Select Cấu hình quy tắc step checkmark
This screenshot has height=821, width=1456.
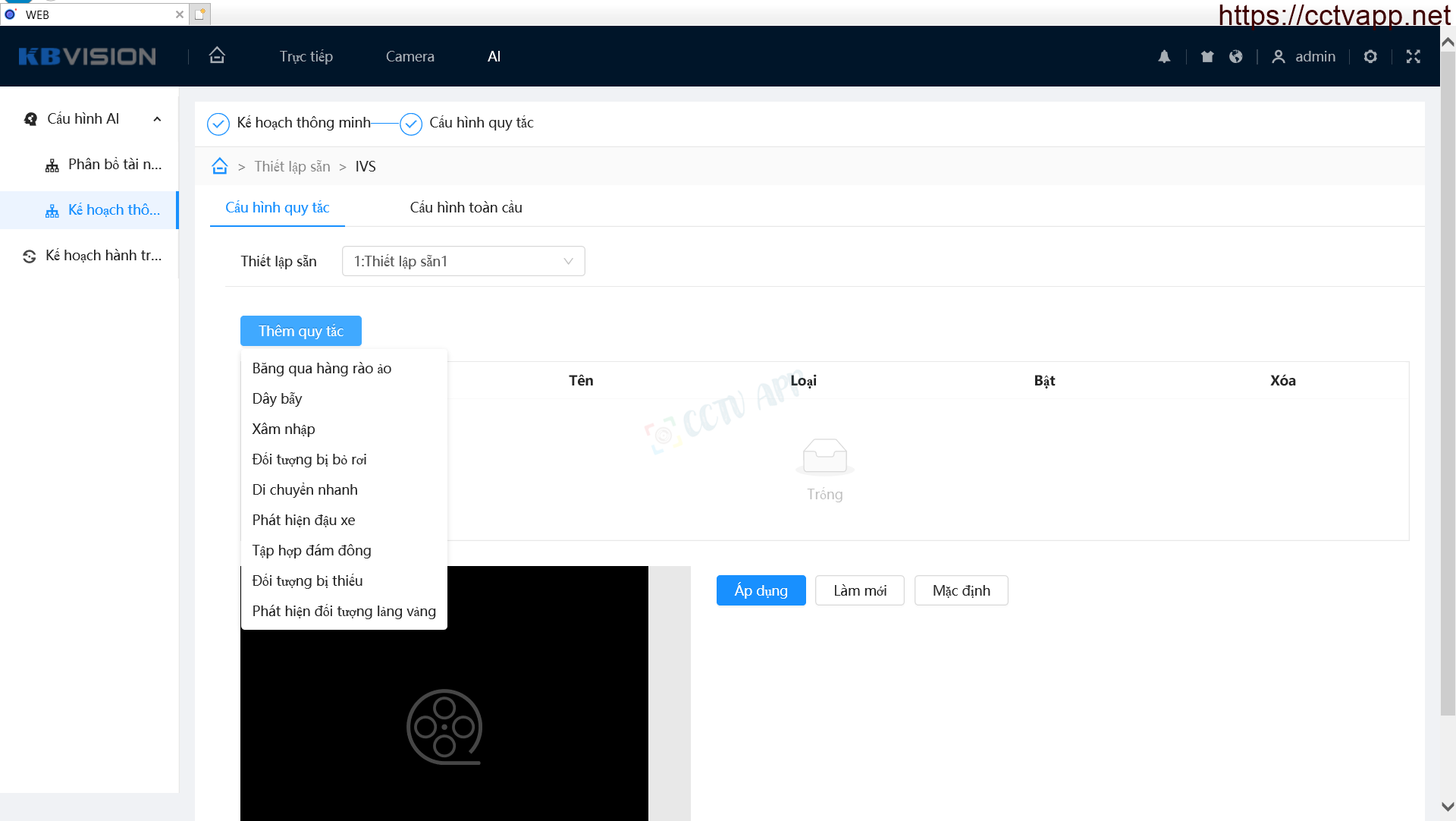(411, 124)
